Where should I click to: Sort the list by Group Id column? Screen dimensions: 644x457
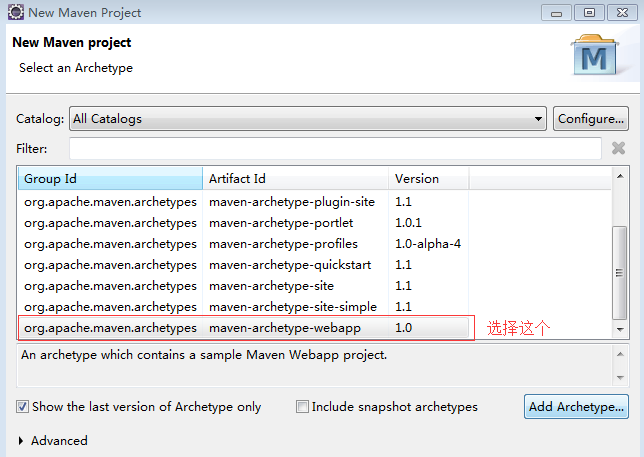click(x=110, y=179)
